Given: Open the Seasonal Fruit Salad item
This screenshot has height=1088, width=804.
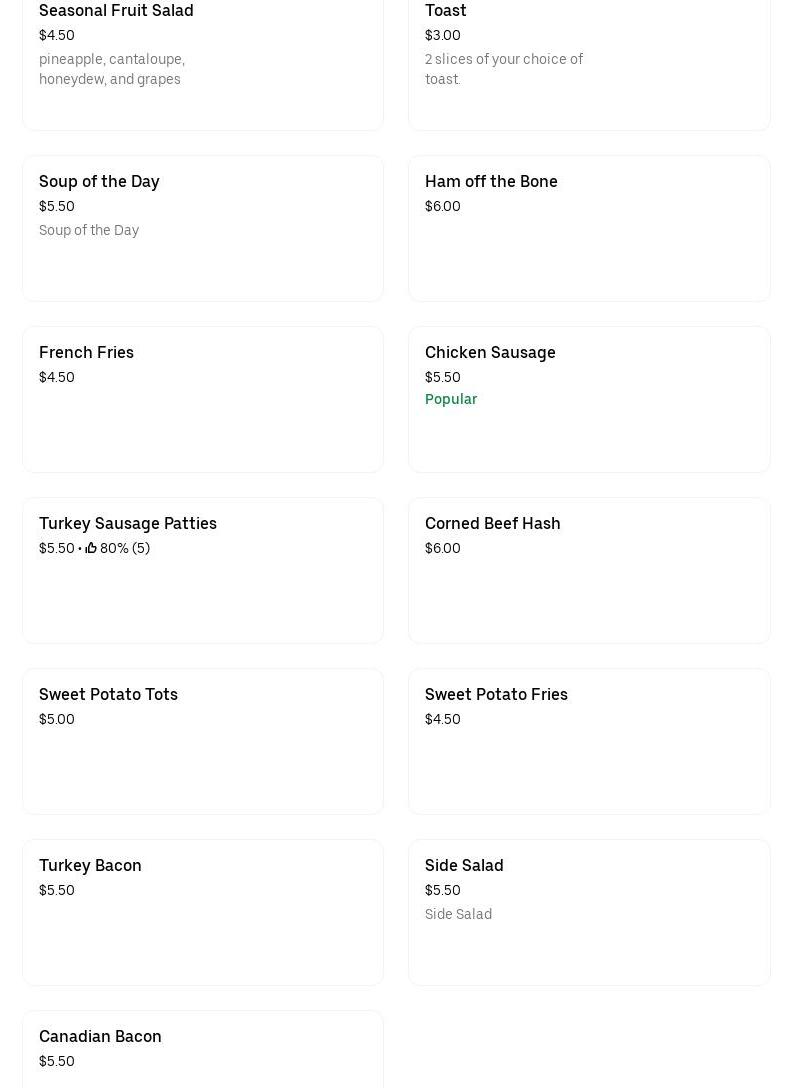Looking at the screenshot, I should 116,11.
